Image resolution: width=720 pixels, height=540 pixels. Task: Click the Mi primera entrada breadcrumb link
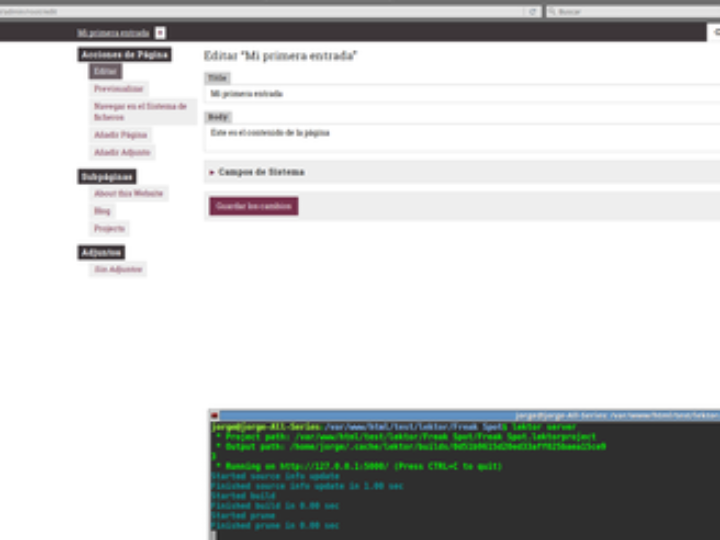(113, 33)
